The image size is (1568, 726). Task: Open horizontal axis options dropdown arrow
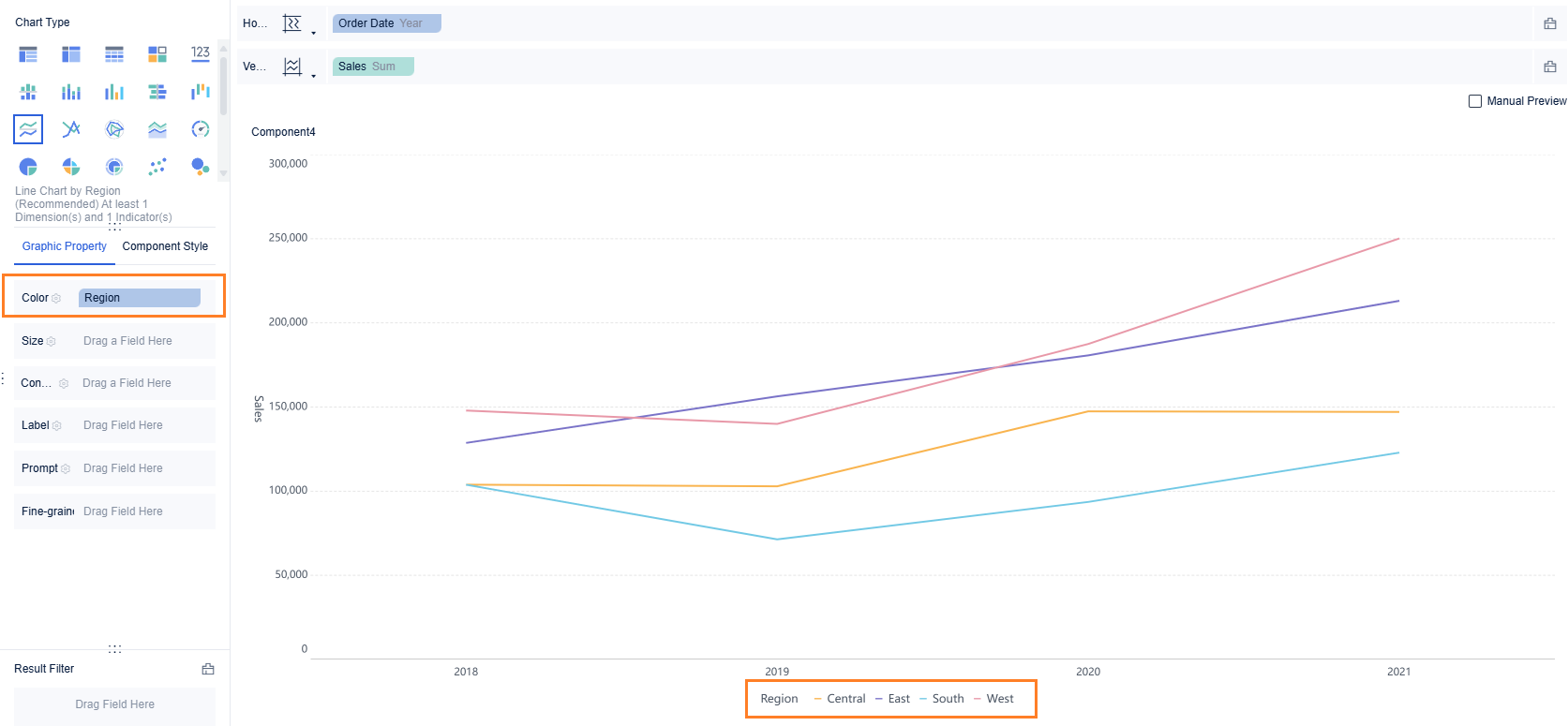click(313, 34)
